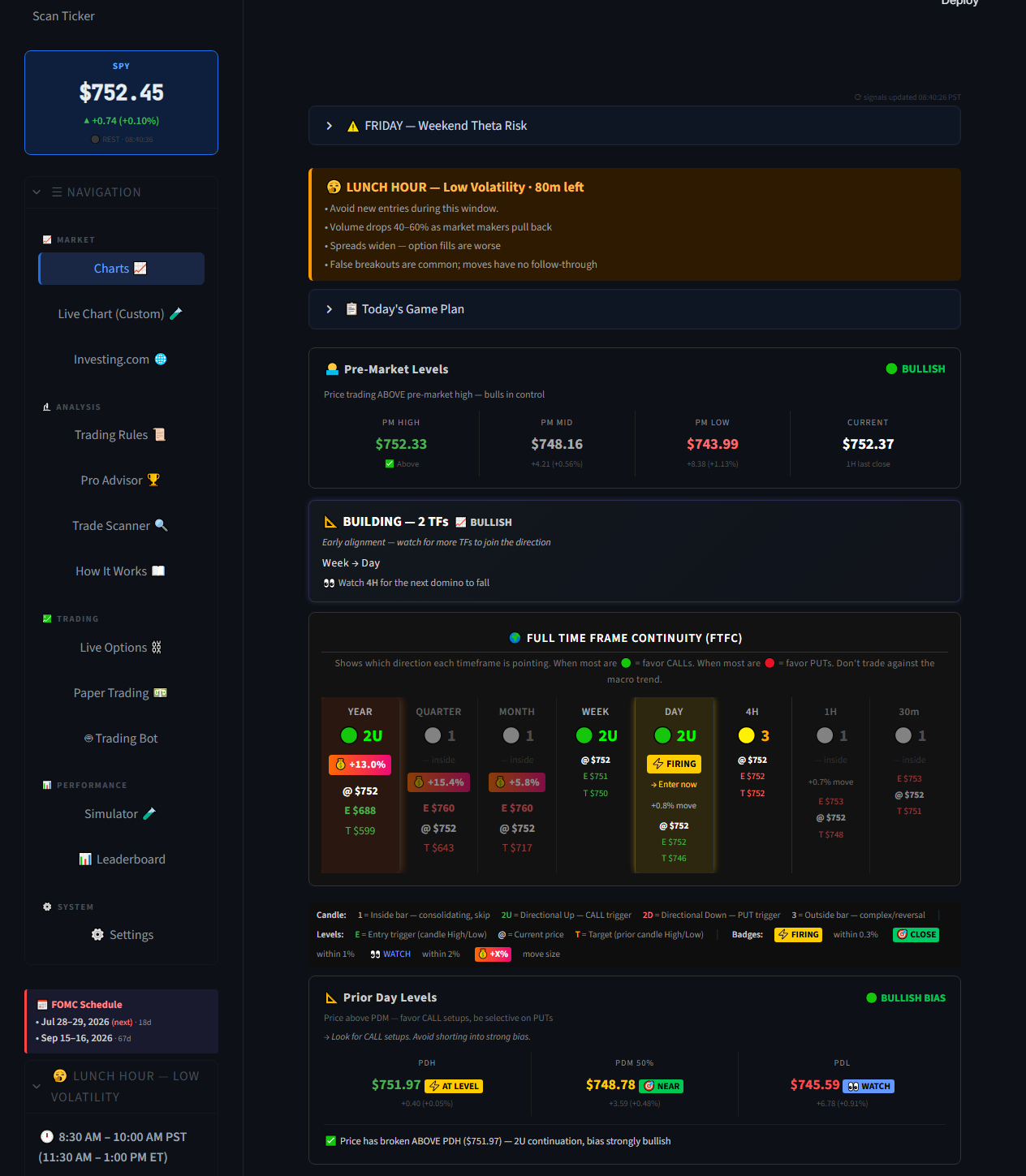Click the pencil icon beside Live Chart
The image size is (1026, 1176).
(x=175, y=314)
